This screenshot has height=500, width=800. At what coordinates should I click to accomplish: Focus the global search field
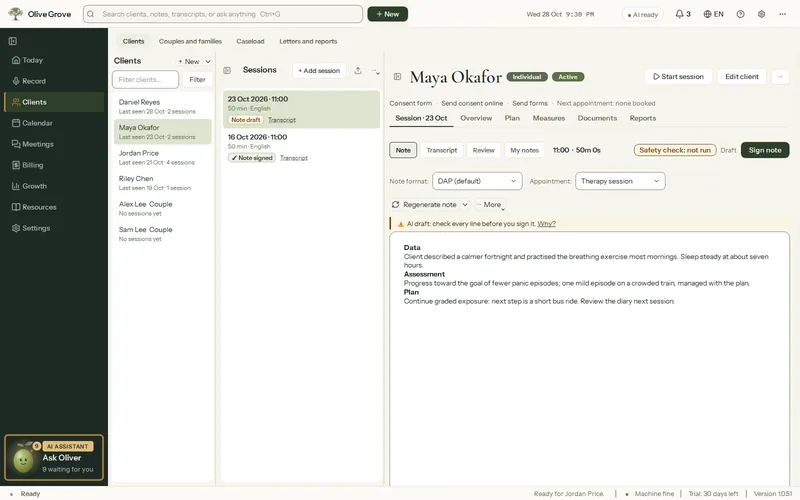(223, 14)
